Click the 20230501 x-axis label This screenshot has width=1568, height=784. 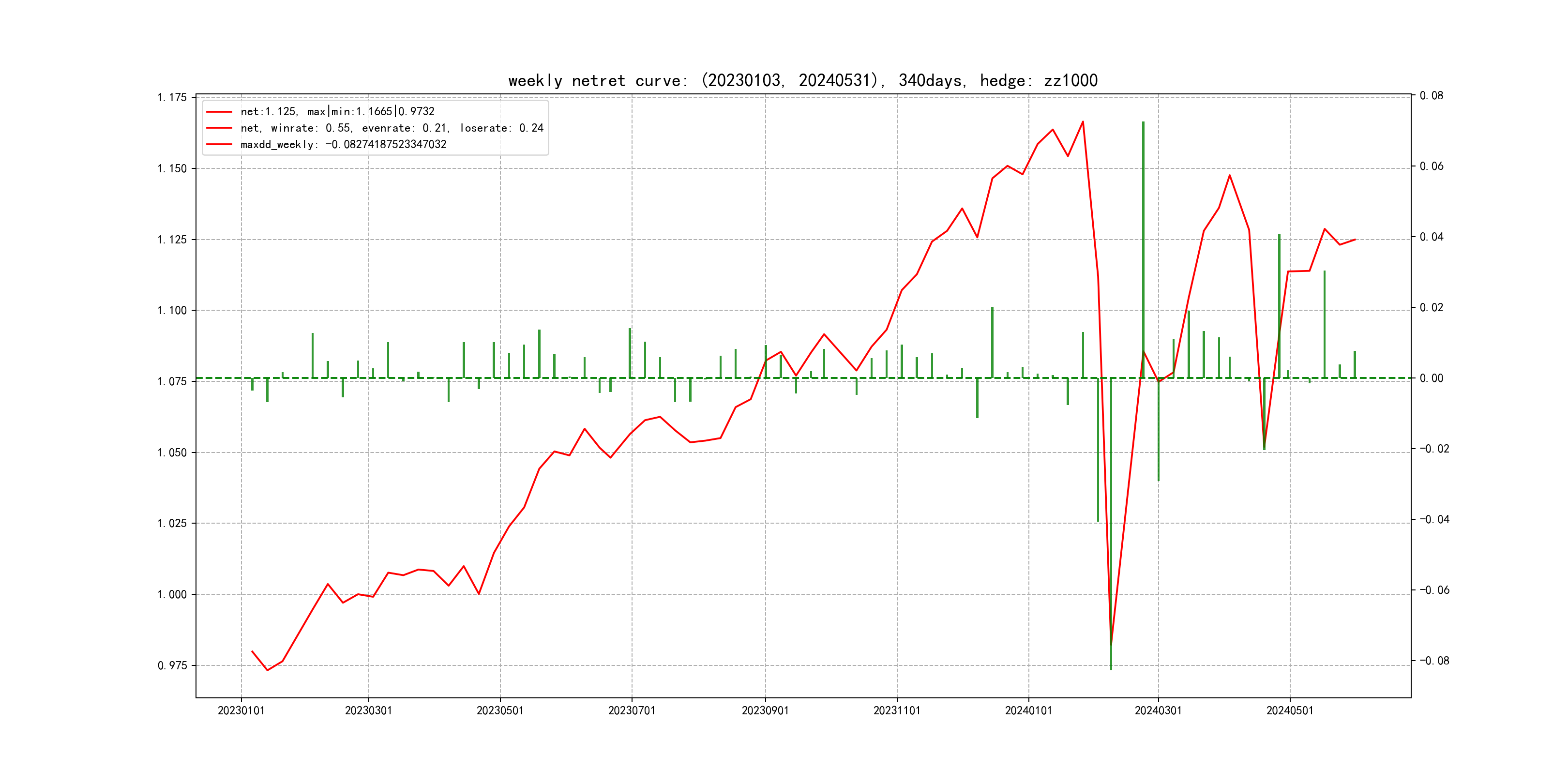pos(500,710)
